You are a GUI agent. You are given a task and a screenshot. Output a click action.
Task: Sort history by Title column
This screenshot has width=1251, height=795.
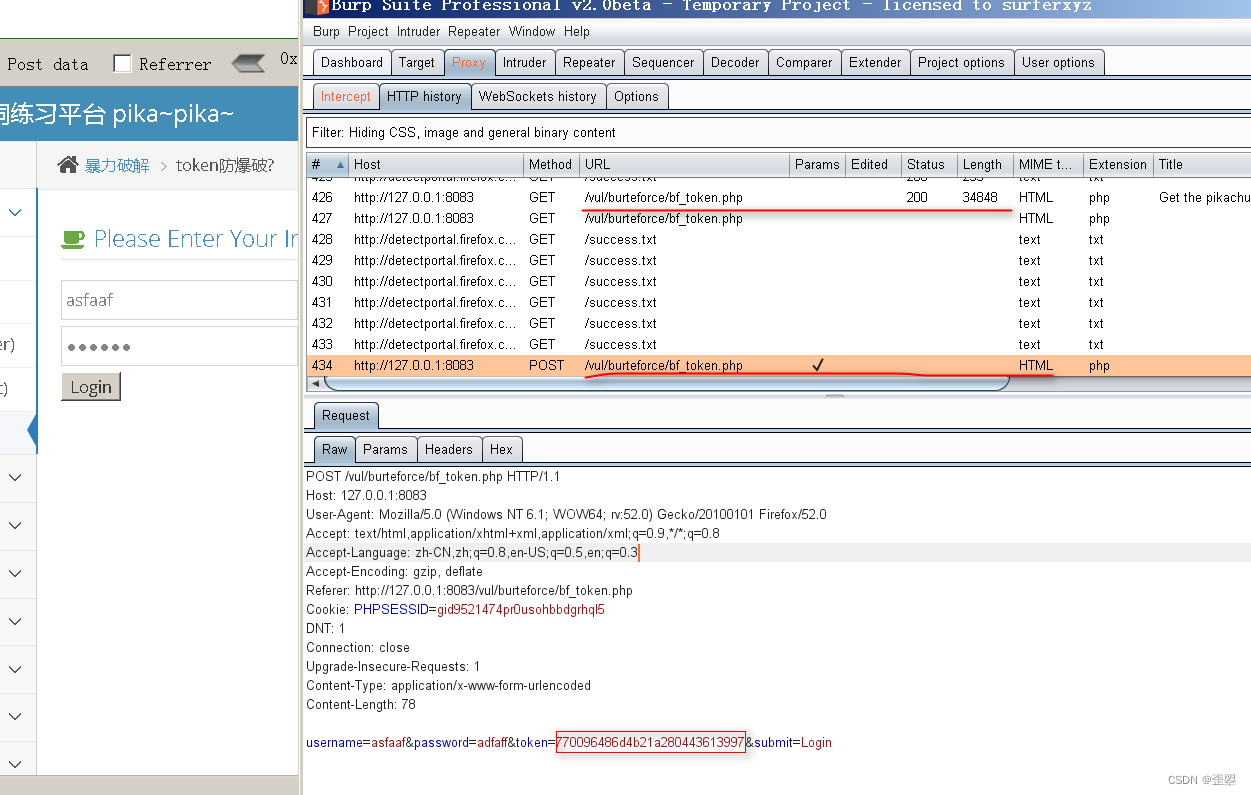[1202, 165]
